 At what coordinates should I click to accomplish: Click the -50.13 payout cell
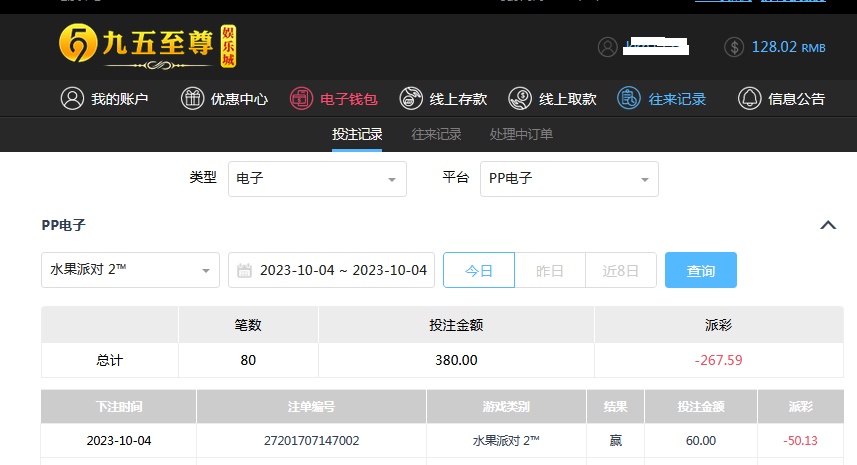800,440
